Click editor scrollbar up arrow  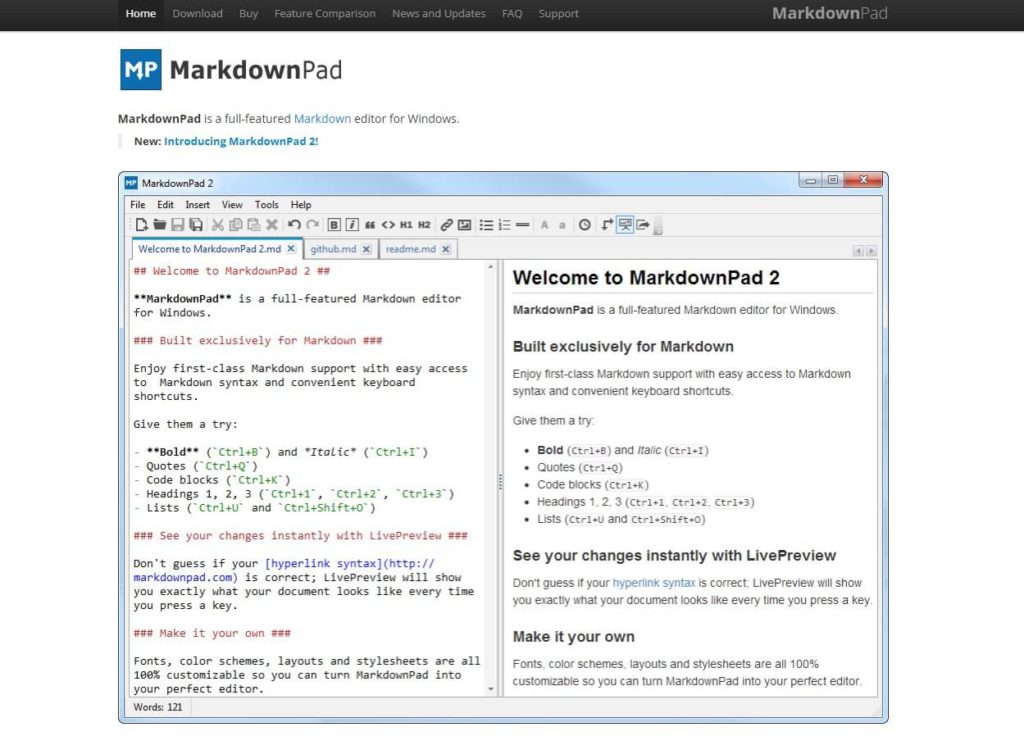click(490, 267)
